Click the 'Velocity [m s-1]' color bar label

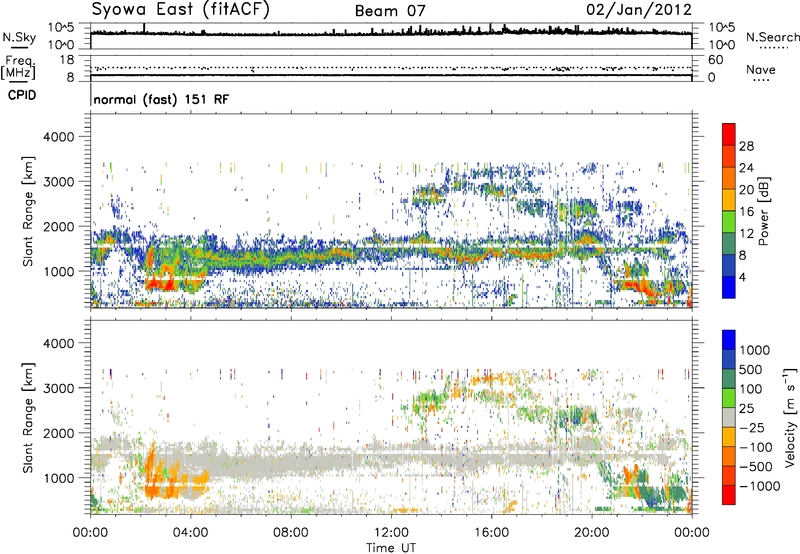790,417
